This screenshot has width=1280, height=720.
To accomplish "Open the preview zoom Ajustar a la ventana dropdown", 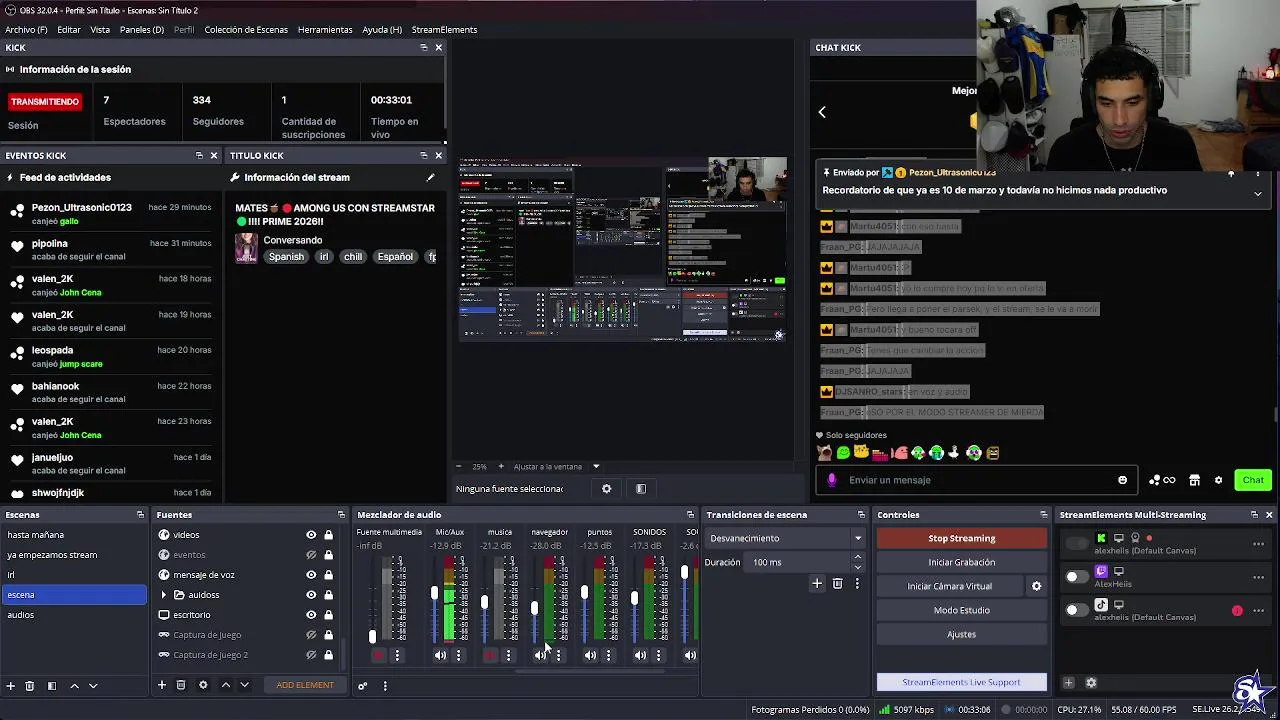I will (557, 467).
